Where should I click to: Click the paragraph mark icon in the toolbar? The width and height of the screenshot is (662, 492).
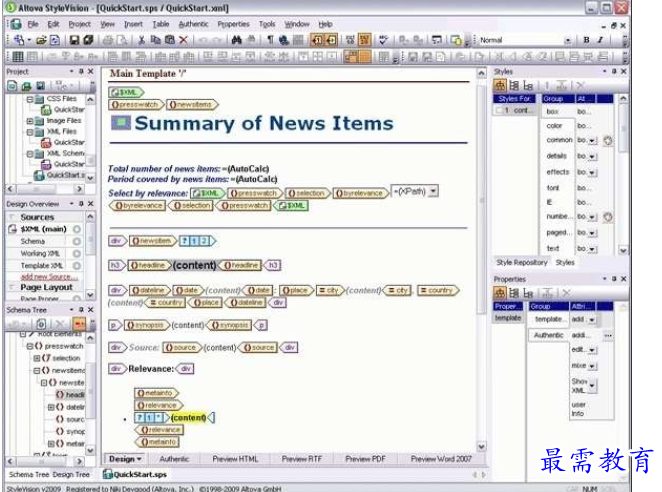click(x=270, y=40)
